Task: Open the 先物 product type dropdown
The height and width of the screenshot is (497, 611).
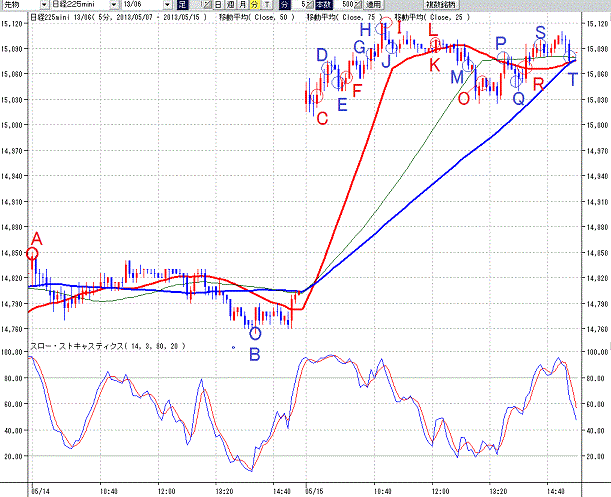Action: click(44, 5)
